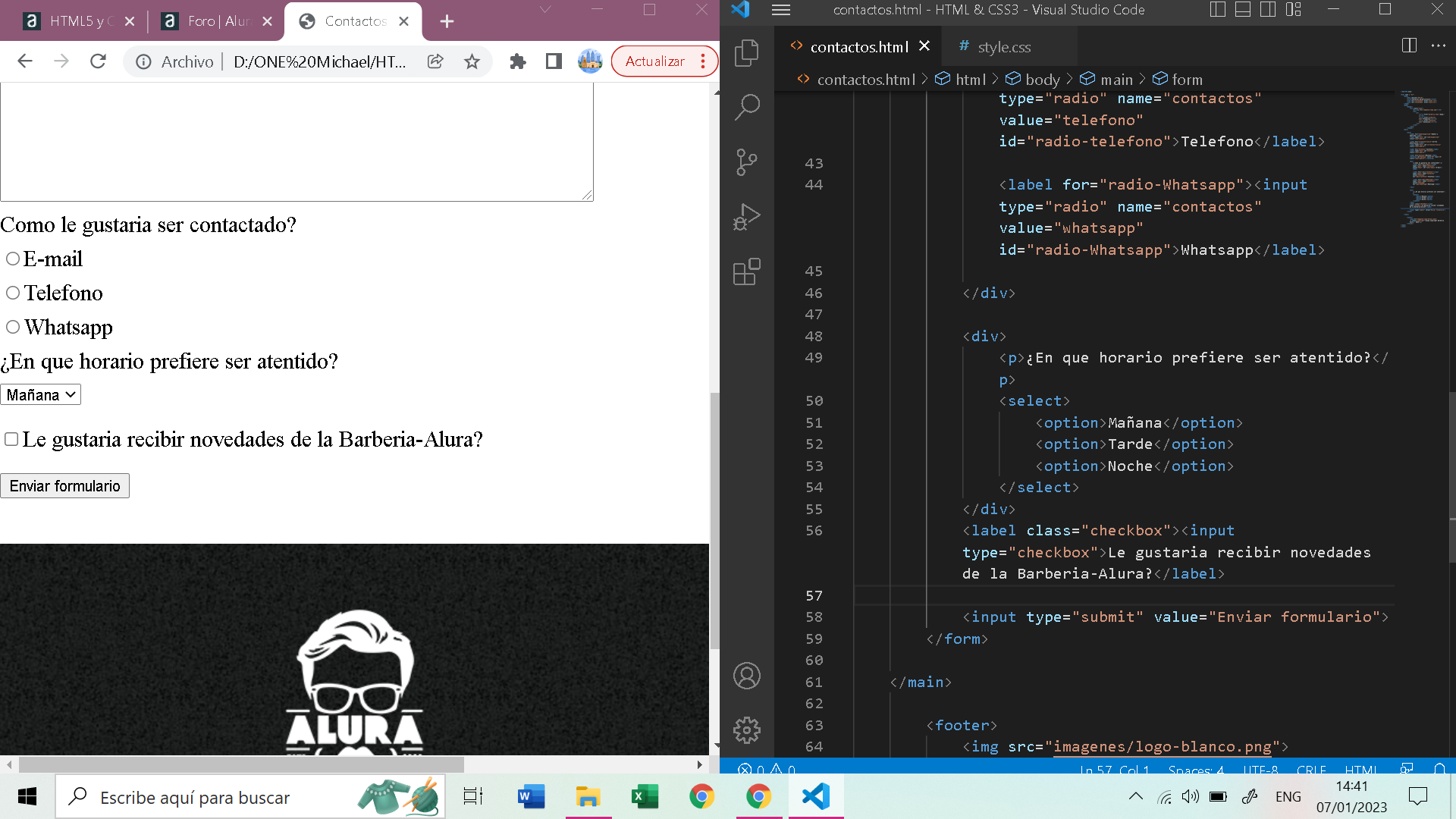Open the Chrome profile avatar
Image resolution: width=1456 pixels, height=819 pixels.
tap(590, 61)
